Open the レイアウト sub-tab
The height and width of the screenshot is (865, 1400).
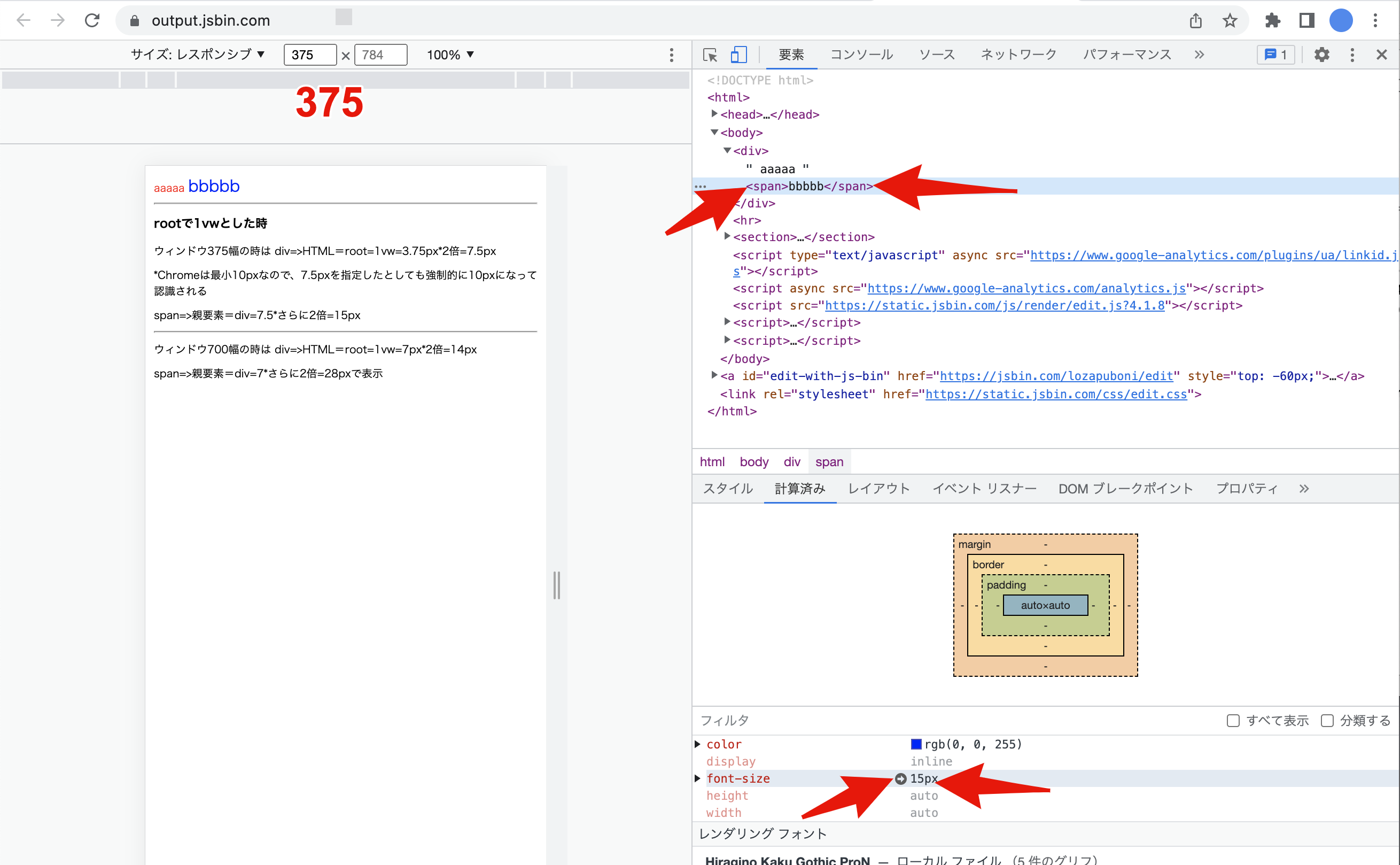[878, 489]
